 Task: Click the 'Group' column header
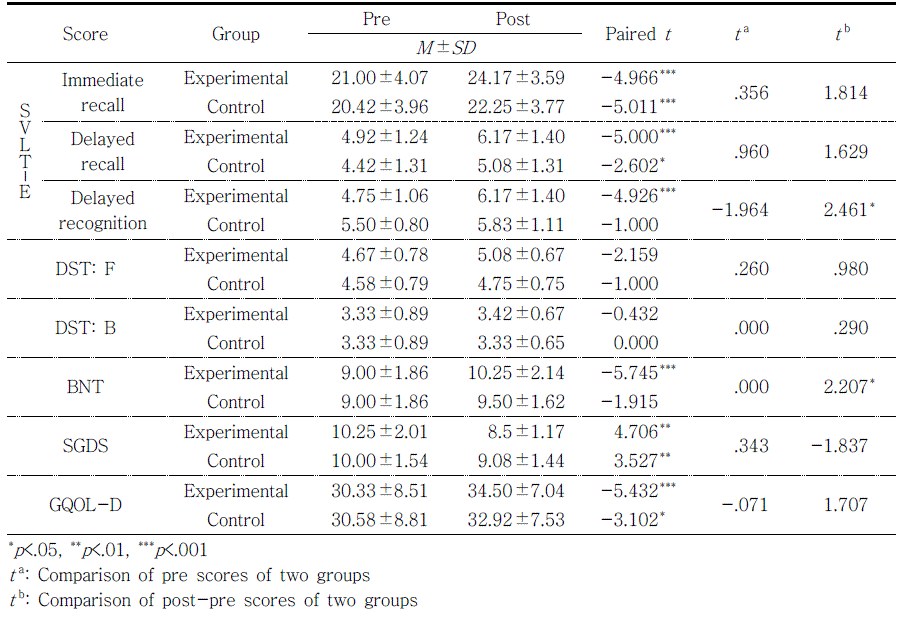235,34
